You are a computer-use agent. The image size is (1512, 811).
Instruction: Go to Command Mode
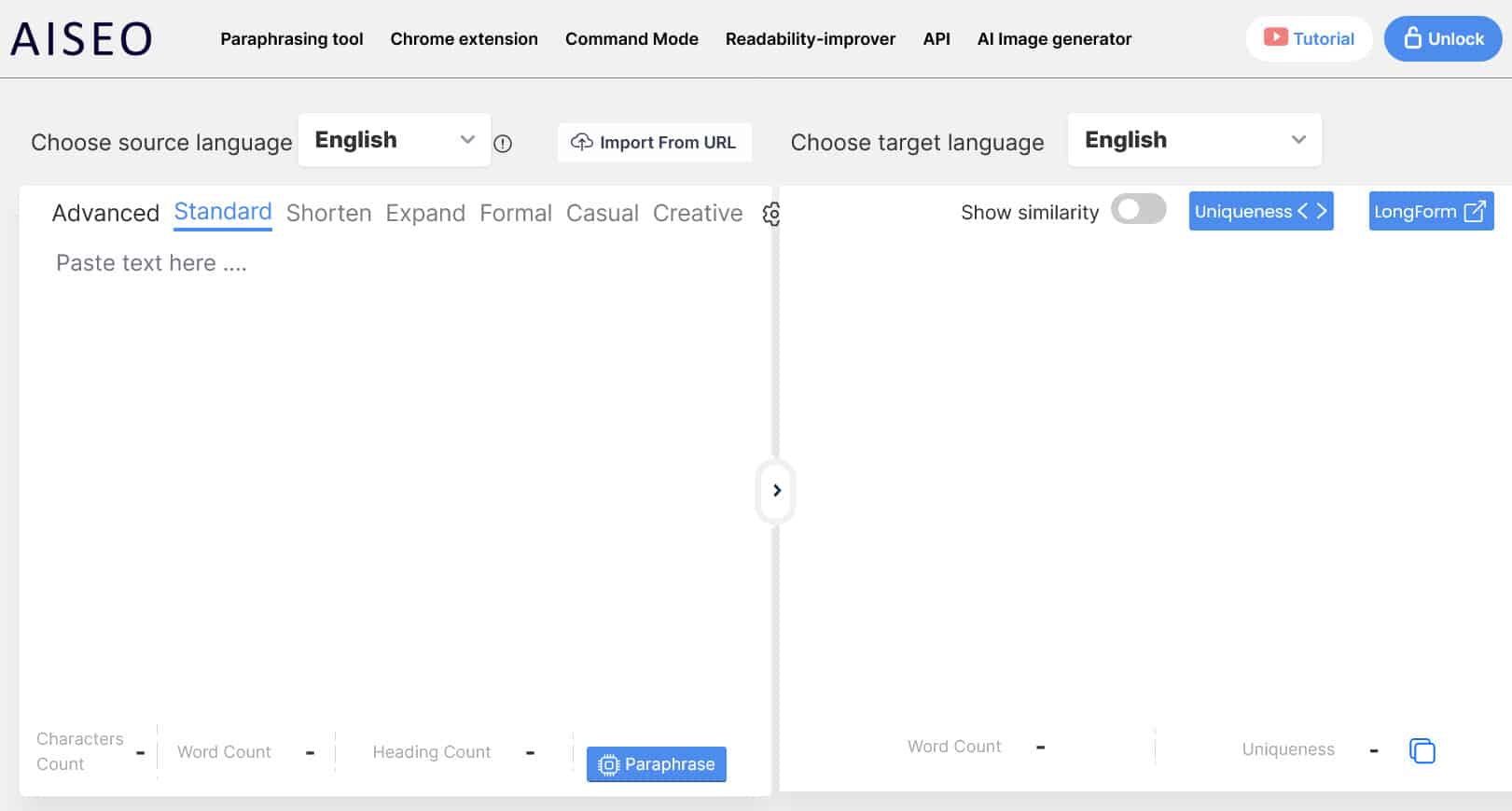coord(631,39)
